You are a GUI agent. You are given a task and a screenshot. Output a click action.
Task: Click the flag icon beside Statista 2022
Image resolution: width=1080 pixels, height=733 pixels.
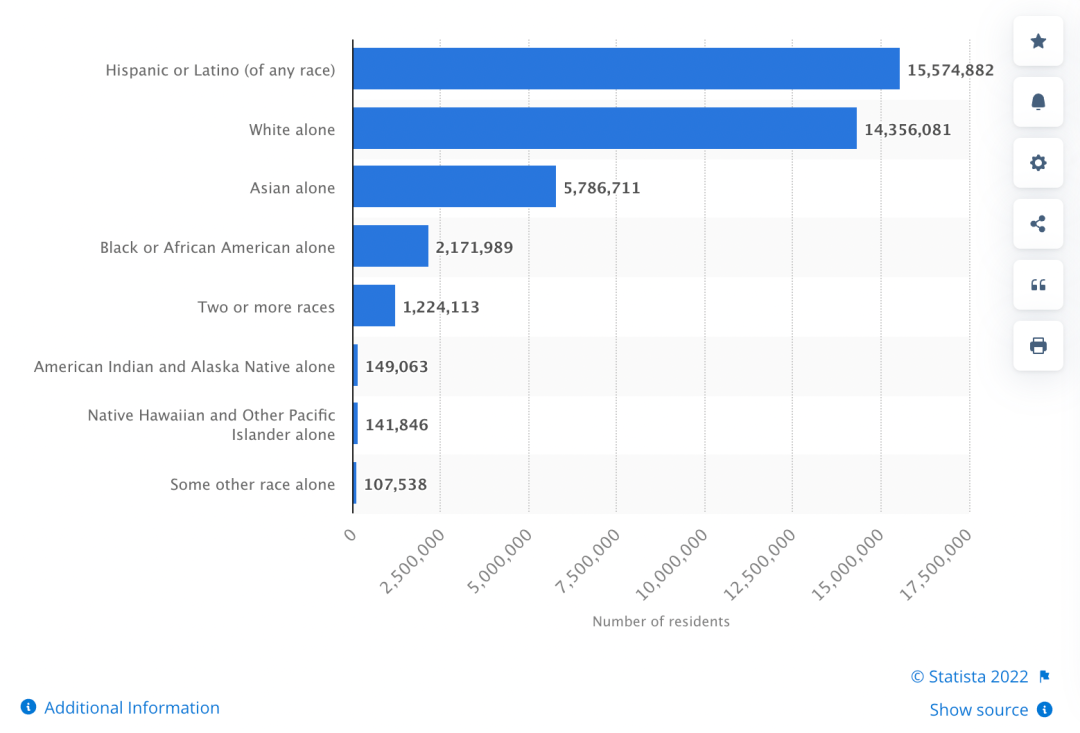pyautogui.click(x=1044, y=677)
